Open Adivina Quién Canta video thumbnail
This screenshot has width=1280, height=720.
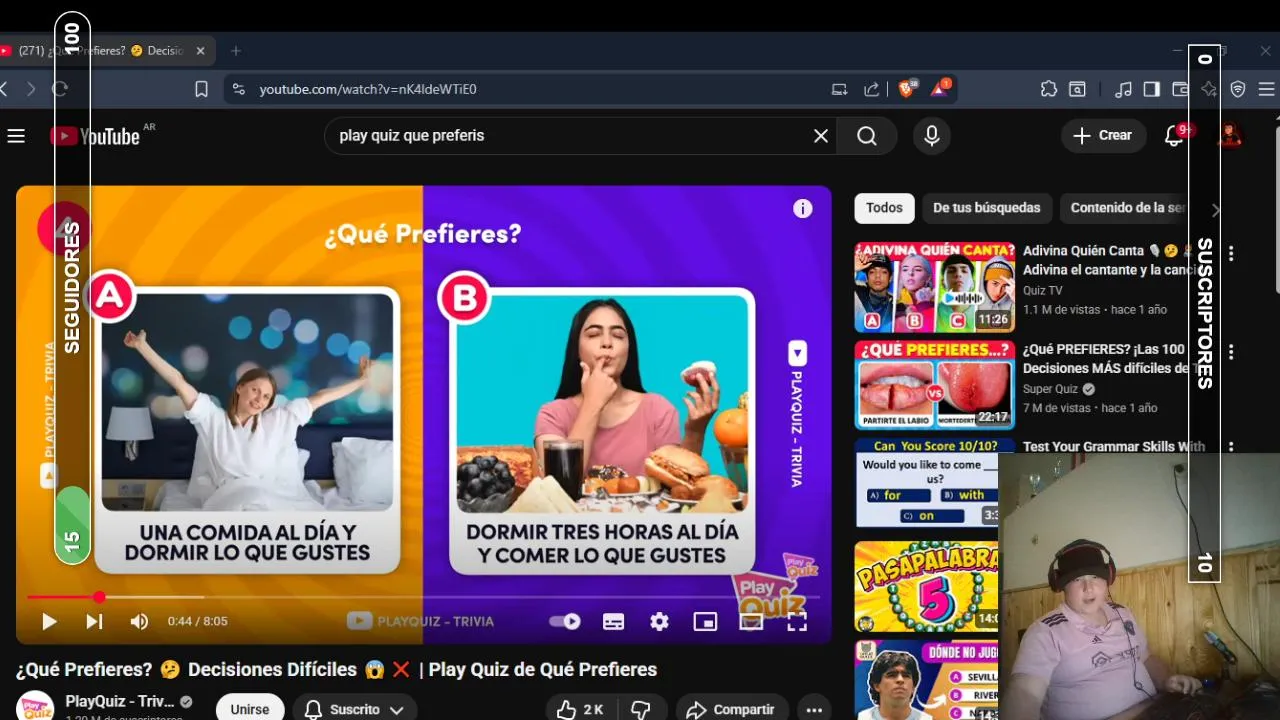click(934, 287)
